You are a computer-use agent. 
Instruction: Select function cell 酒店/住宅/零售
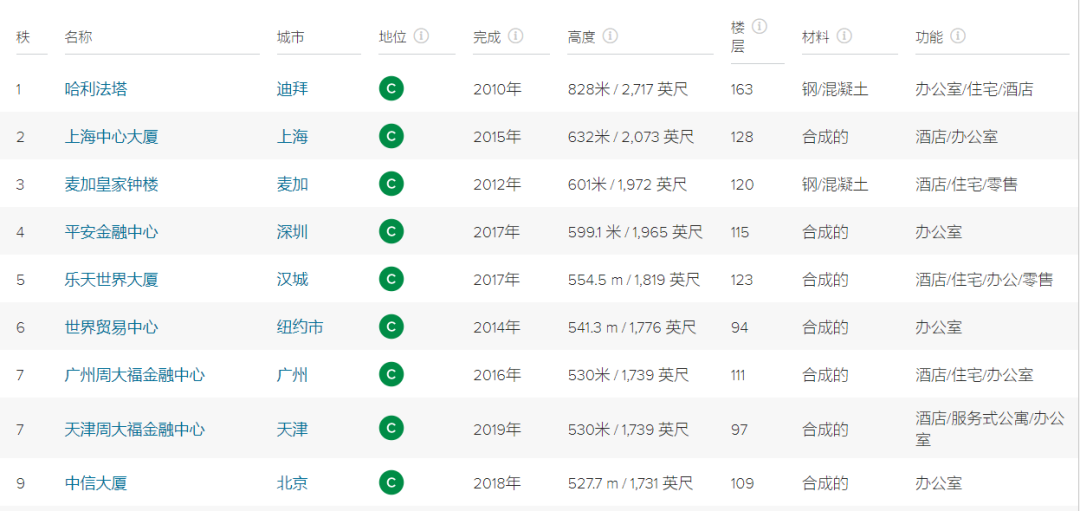(x=967, y=184)
